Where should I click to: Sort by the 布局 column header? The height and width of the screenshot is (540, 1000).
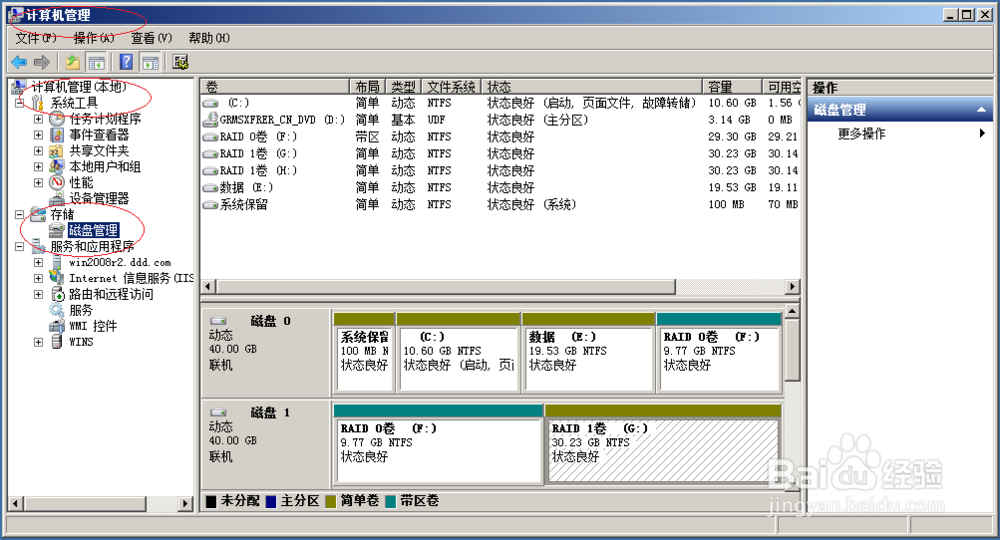click(x=367, y=87)
